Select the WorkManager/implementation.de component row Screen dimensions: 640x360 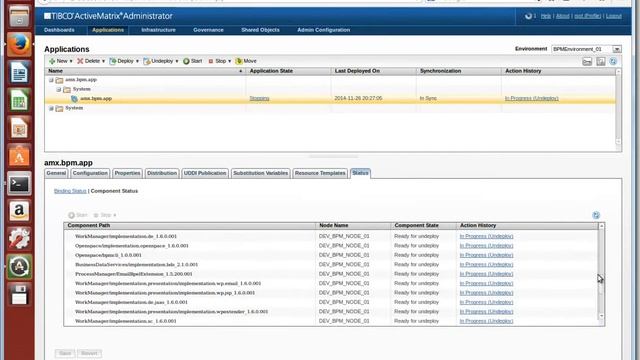331,236
